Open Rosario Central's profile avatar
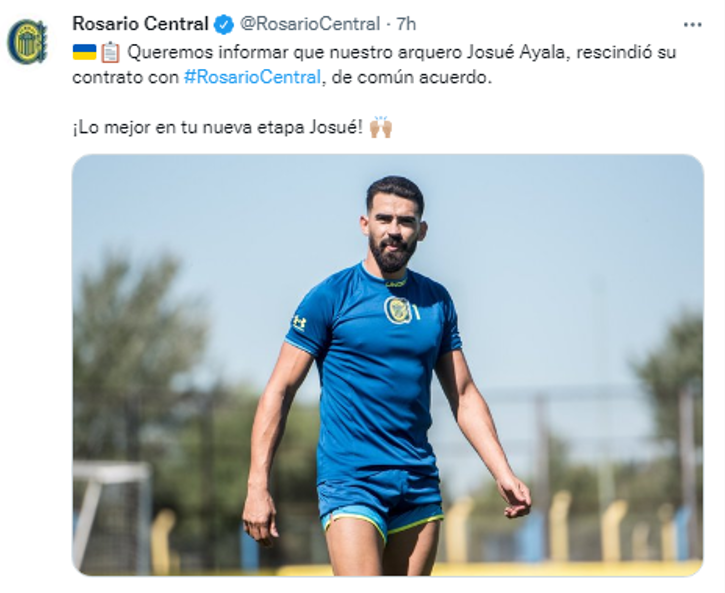This screenshot has height=593, width=725. point(27,42)
